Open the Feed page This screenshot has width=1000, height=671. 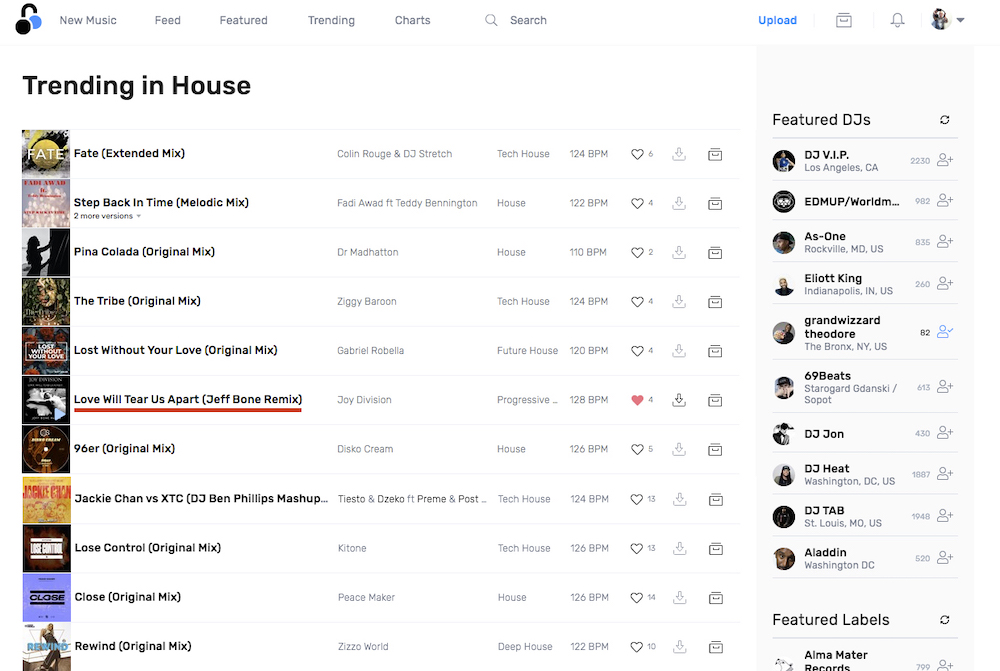168,20
